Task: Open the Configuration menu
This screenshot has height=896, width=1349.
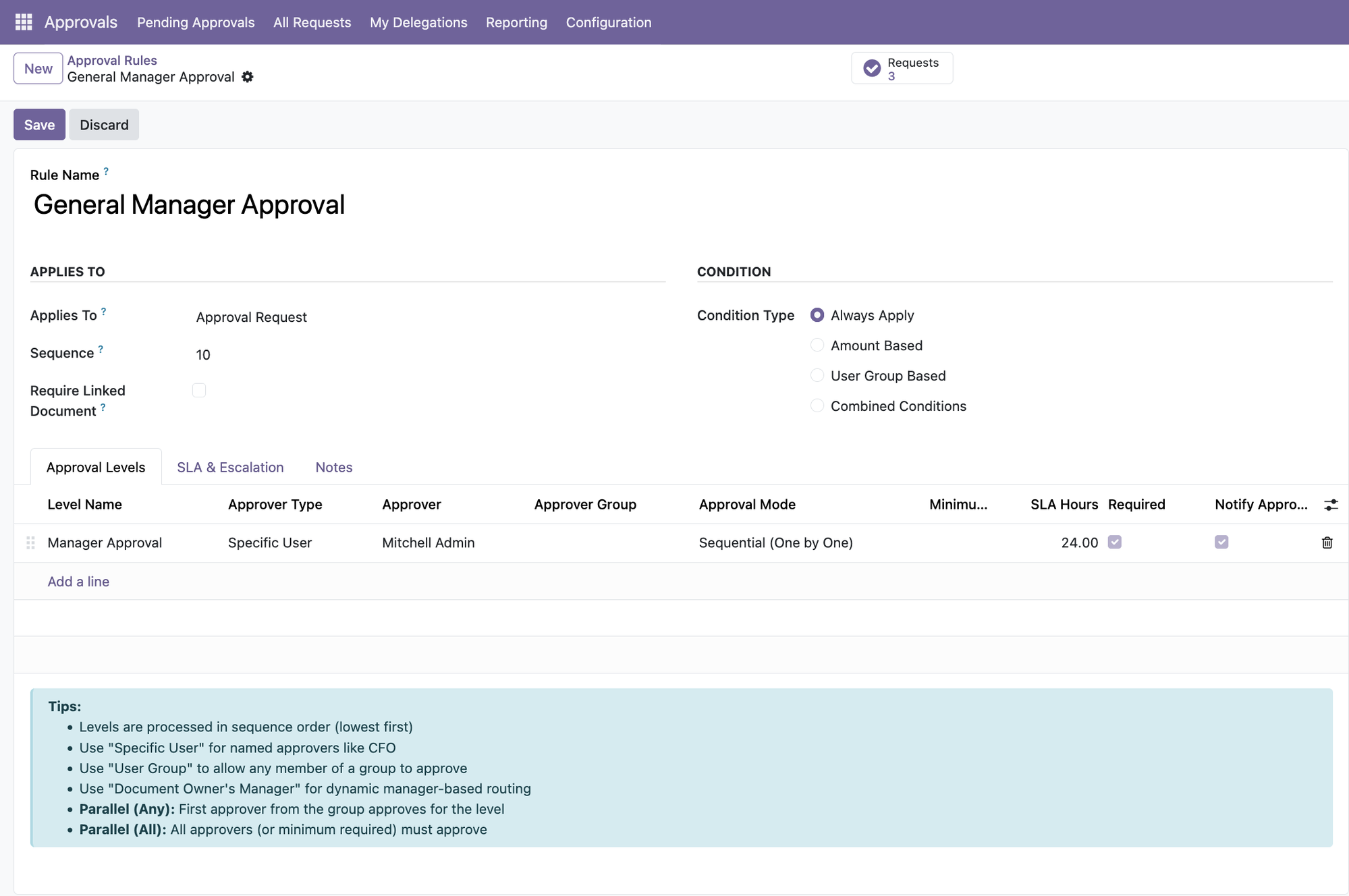Action: click(608, 22)
